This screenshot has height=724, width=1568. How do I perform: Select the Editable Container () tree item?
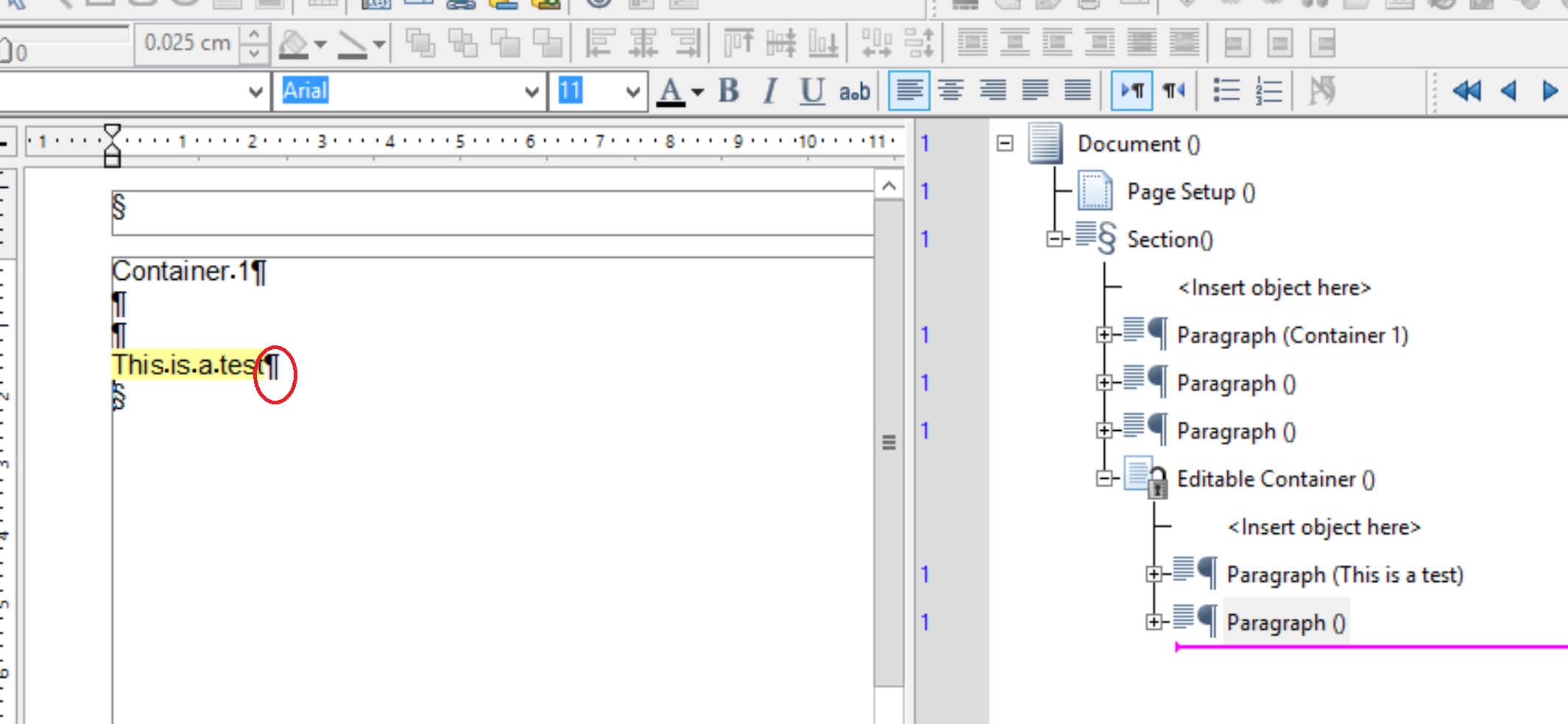click(1276, 479)
